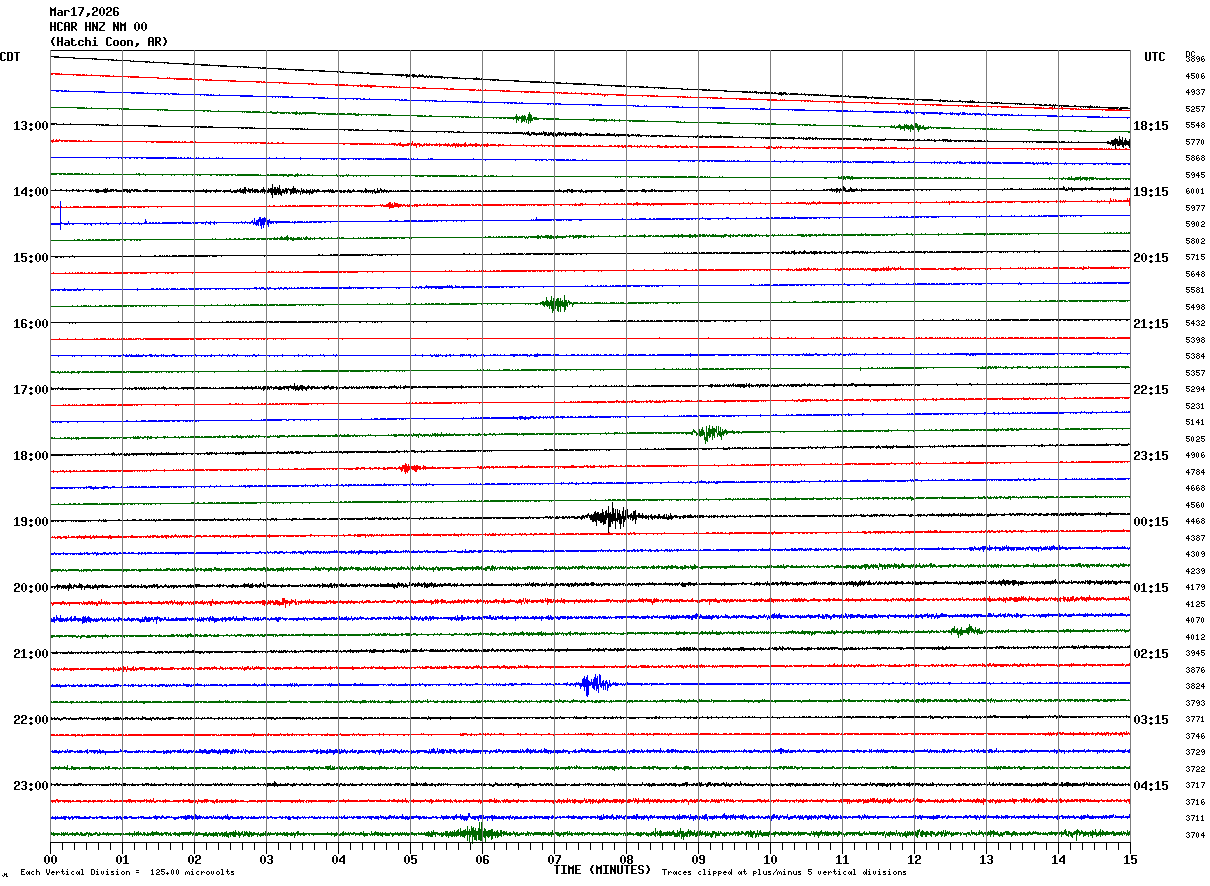The width and height of the screenshot is (1210, 886).
Task: Click the 15 minute tick label
Action: tap(1130, 859)
